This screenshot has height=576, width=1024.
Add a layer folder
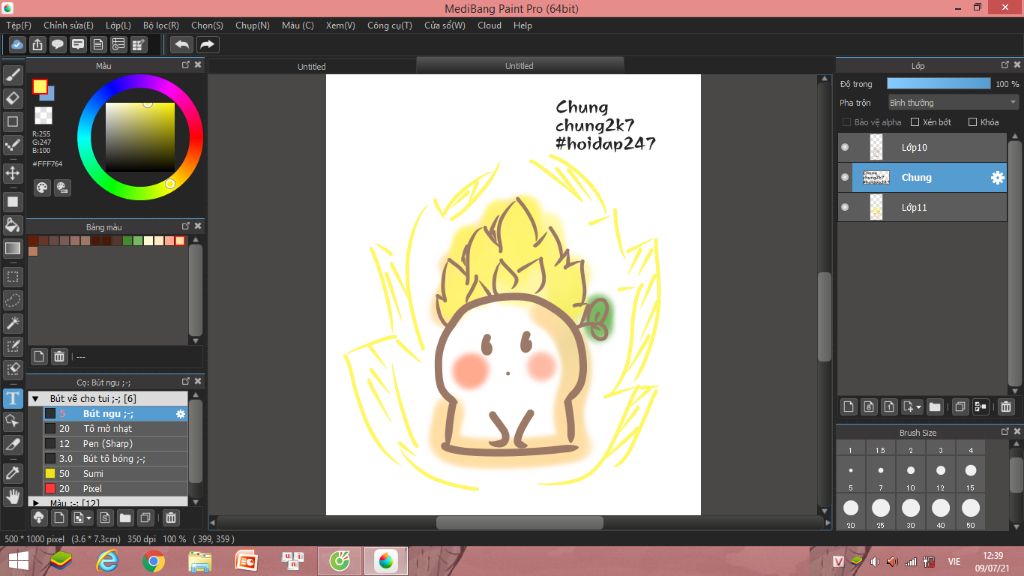coord(935,407)
